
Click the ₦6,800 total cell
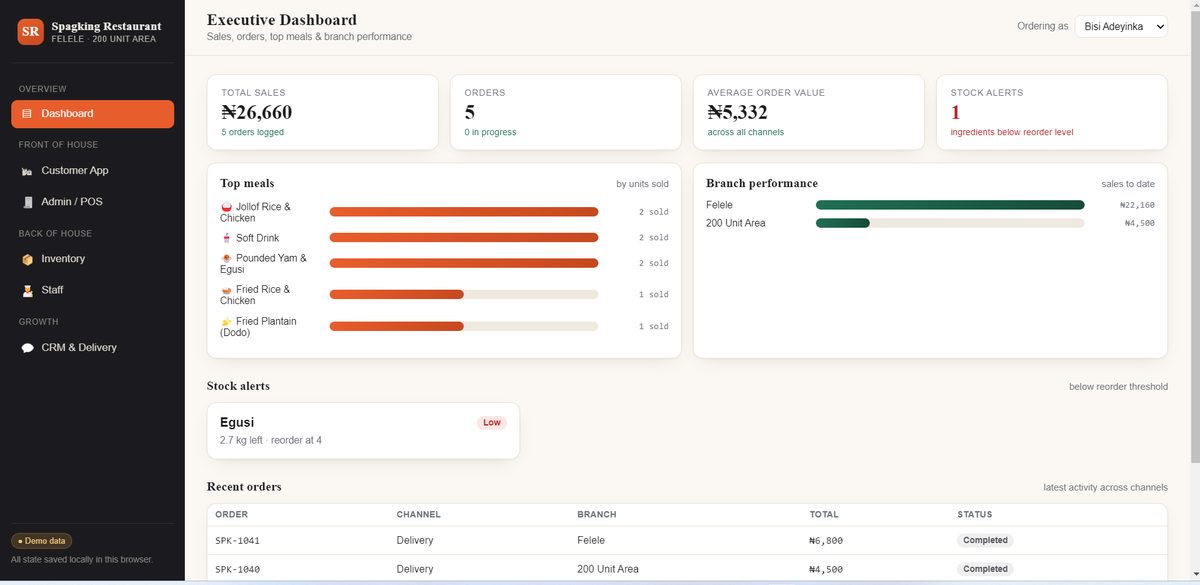[826, 540]
